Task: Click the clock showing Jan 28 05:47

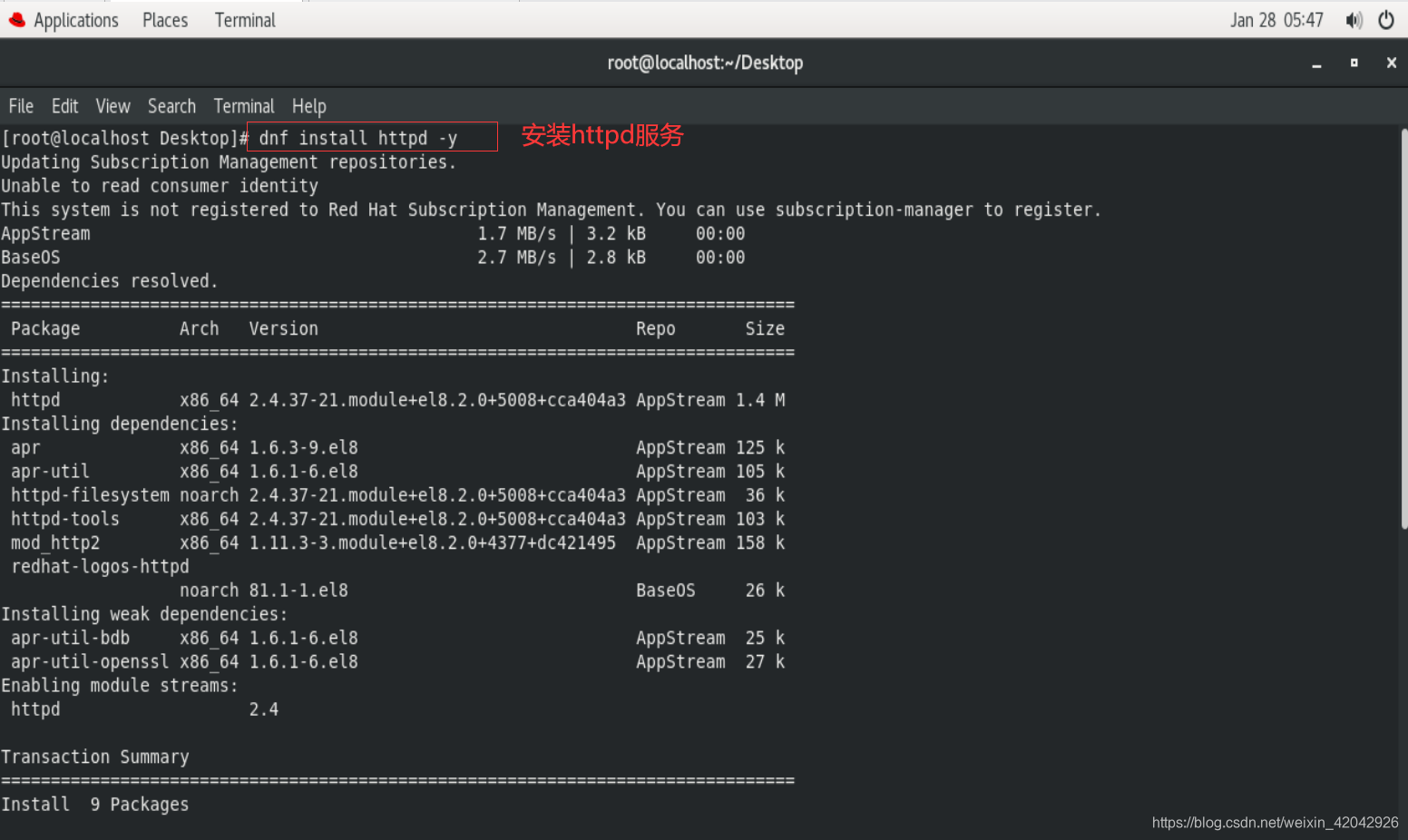Action: click(1276, 20)
